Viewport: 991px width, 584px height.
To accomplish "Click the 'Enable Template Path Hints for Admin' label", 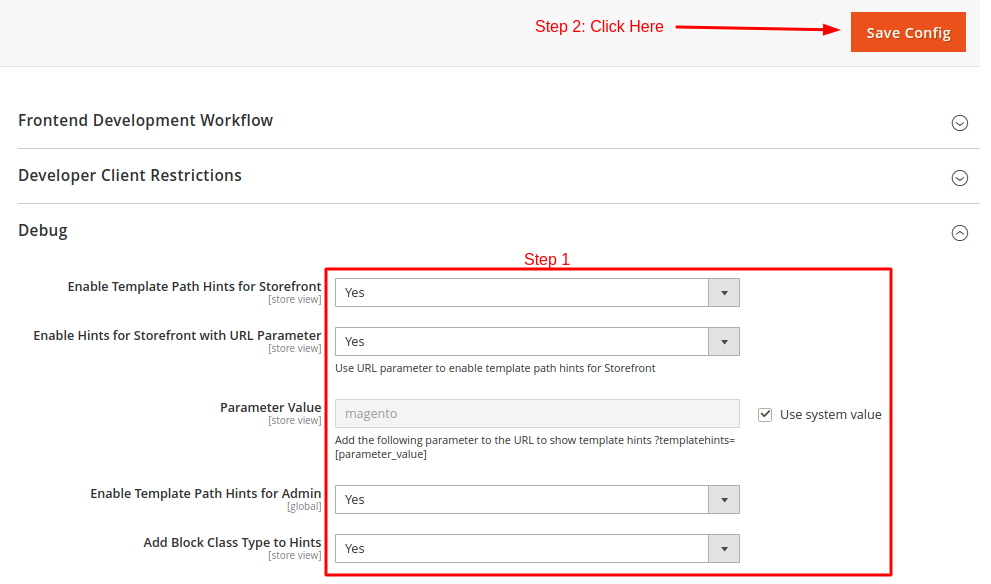I will click(205, 494).
